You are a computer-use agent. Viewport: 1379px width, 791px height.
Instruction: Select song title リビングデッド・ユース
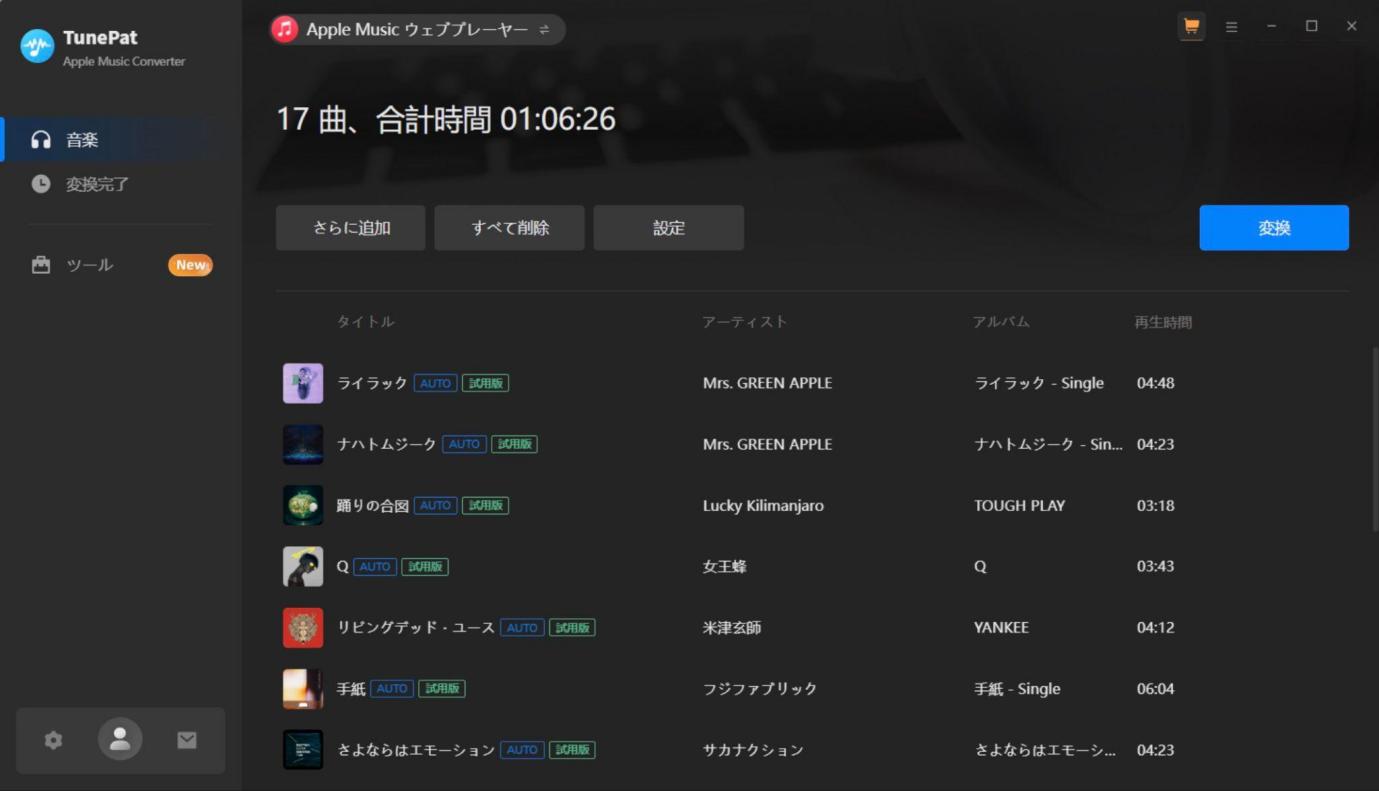pos(416,627)
